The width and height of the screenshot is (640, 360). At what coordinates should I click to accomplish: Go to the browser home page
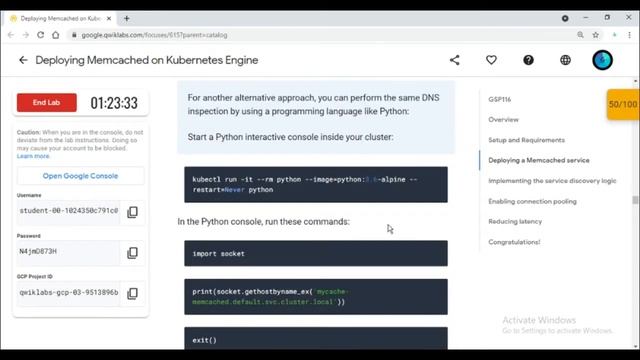56,35
